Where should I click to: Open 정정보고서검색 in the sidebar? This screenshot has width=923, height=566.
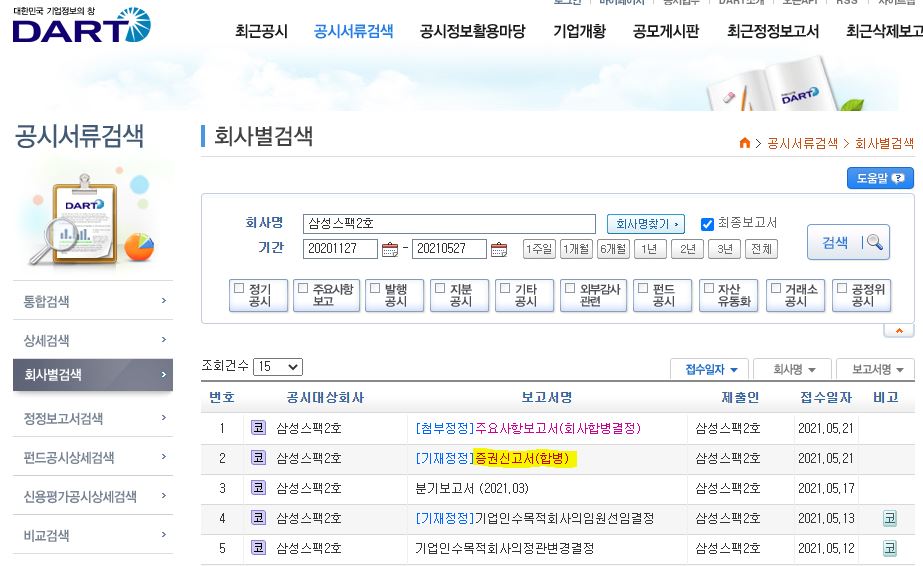[93, 418]
